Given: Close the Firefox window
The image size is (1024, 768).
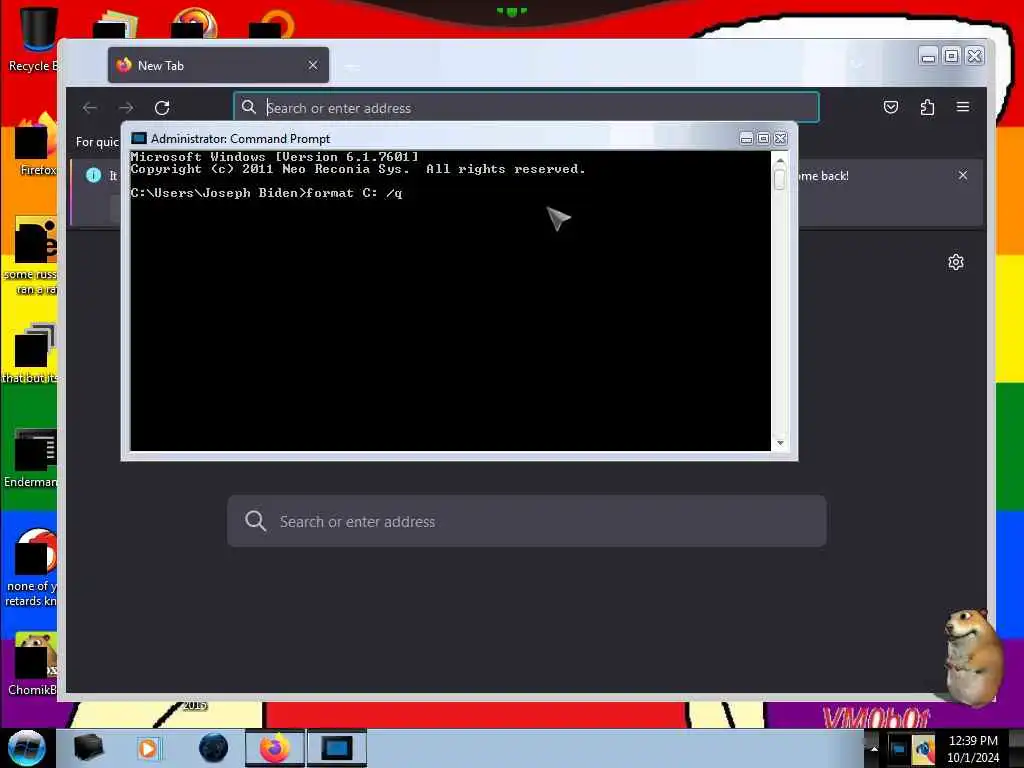Looking at the screenshot, I should coord(974,56).
